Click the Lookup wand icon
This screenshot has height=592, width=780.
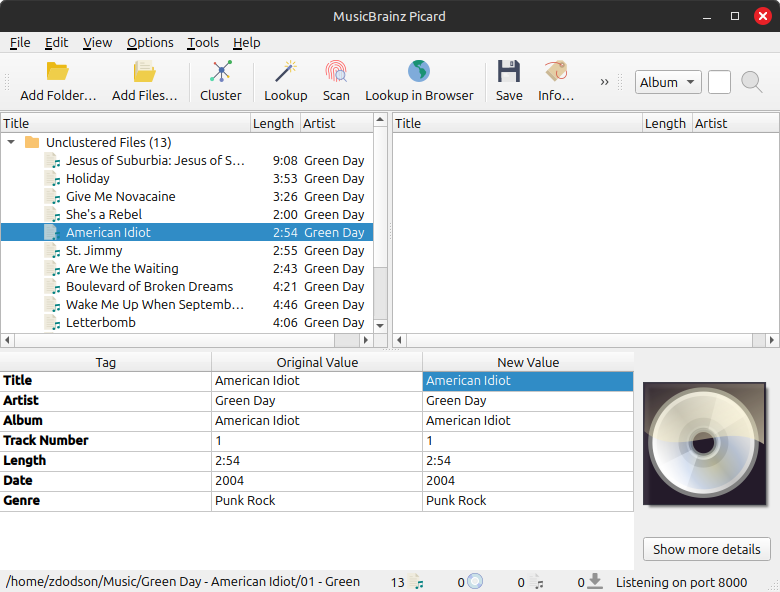tap(286, 72)
